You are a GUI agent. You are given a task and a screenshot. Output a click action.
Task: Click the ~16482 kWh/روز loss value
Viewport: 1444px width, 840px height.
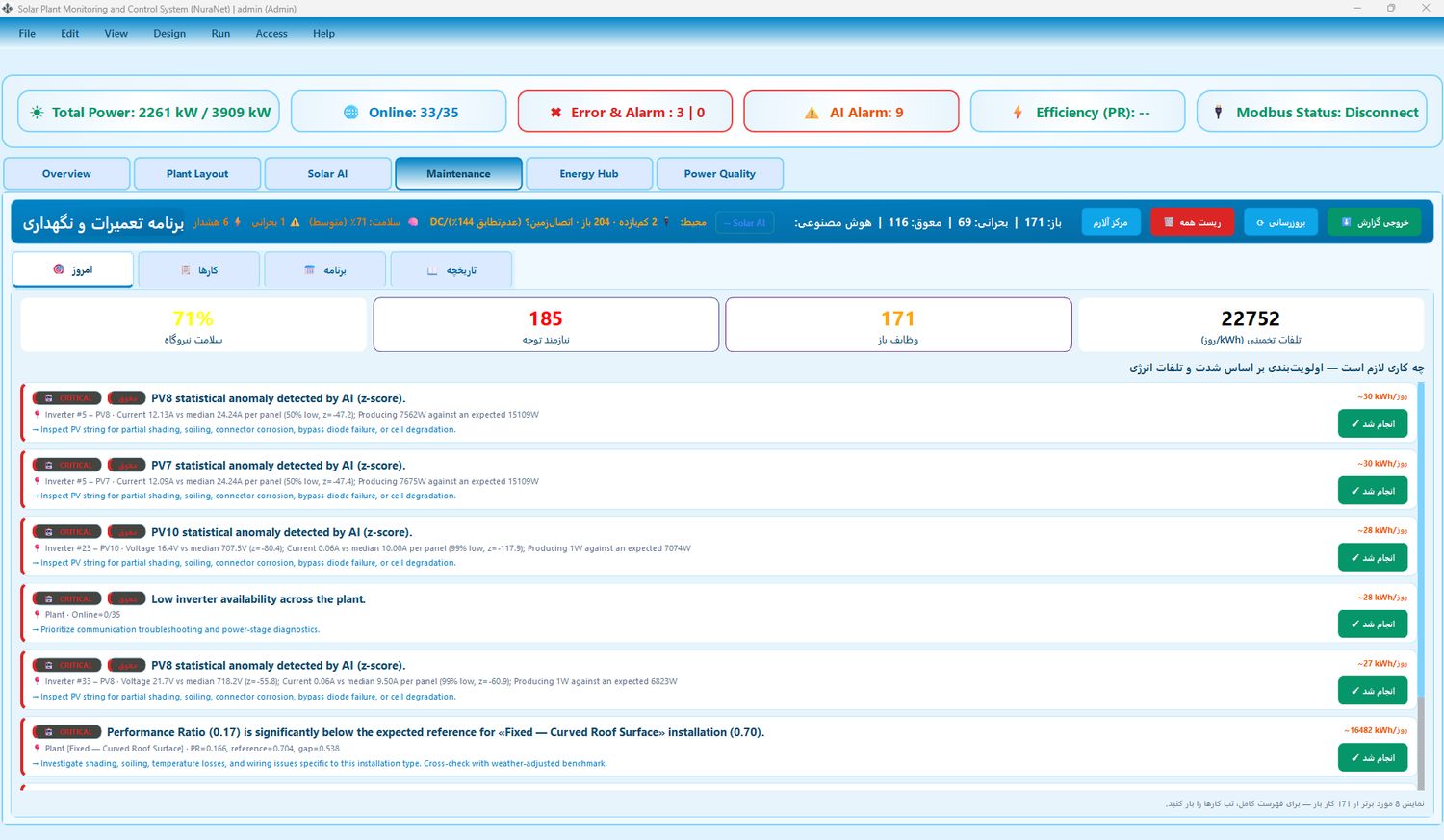point(1376,730)
